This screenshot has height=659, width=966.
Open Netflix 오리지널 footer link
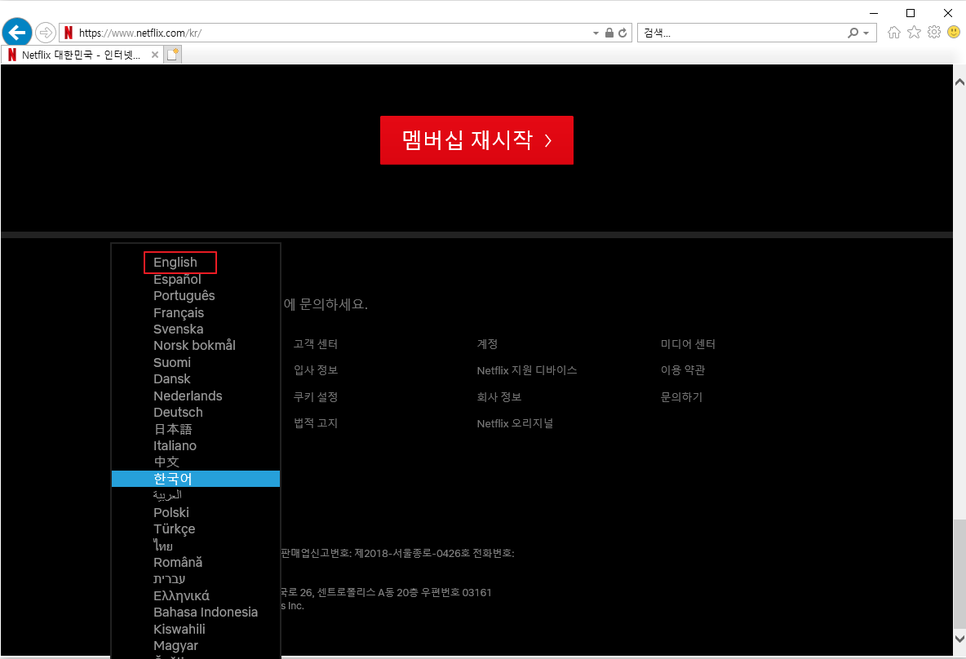click(x=514, y=423)
